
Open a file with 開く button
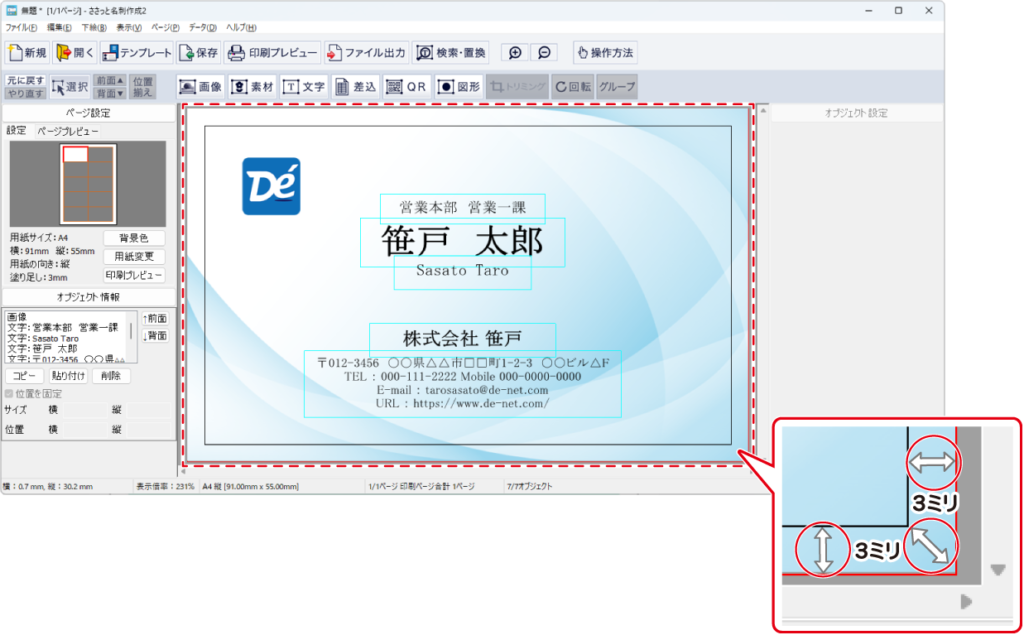pos(75,53)
